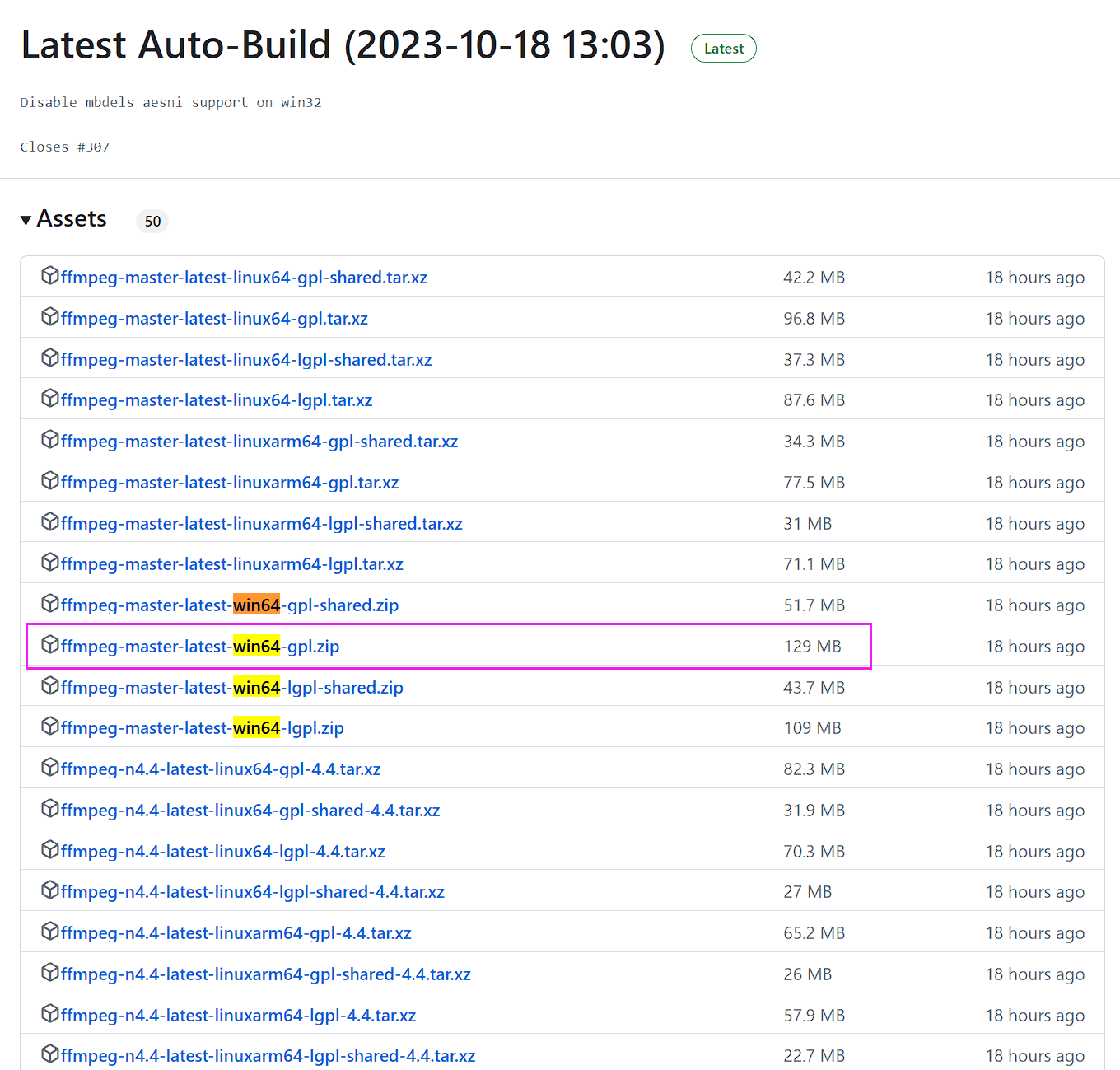Download ffmpeg-master-latest-linuxarm64-gpl.tar.xz
The image size is (1120, 1070).
coord(230,483)
